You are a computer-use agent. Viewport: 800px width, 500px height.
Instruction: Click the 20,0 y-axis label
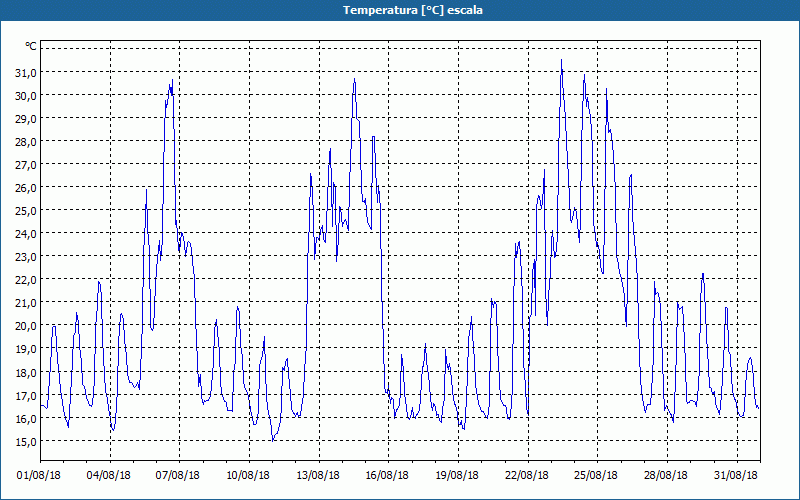click(x=26, y=326)
